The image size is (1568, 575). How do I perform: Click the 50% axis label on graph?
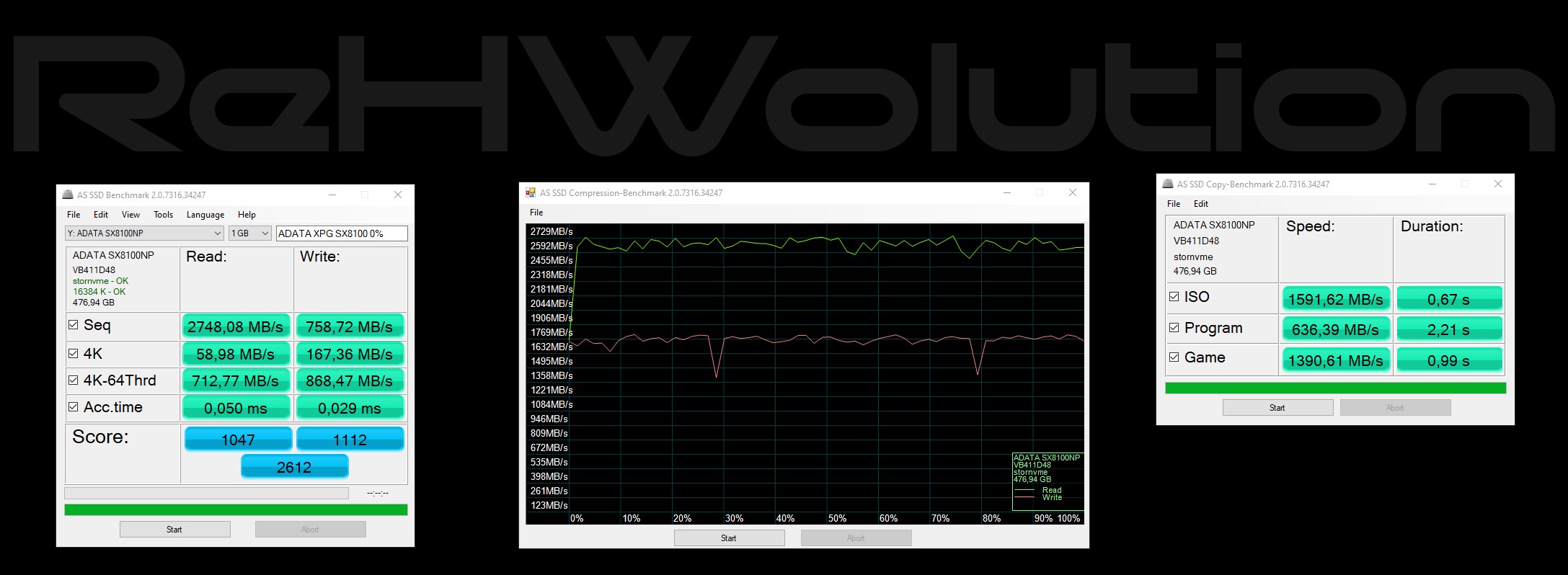(x=837, y=518)
